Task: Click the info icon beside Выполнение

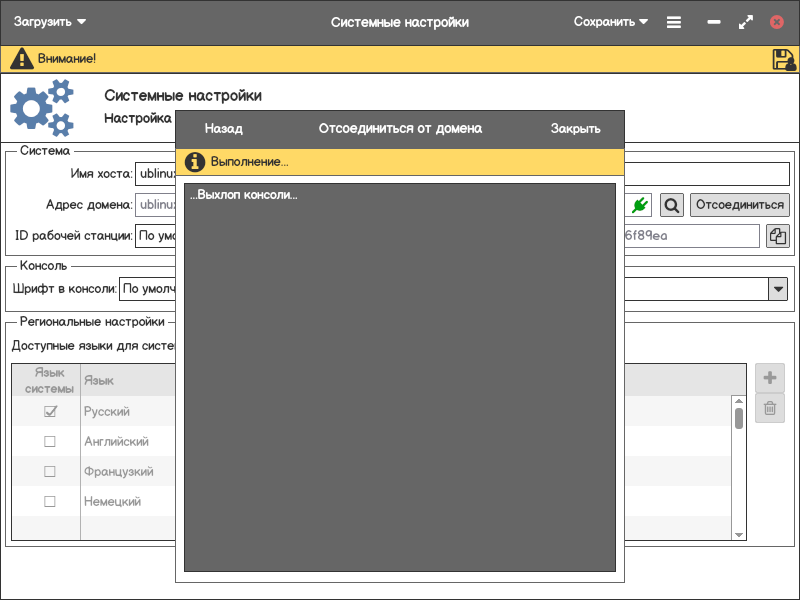Action: coord(195,162)
